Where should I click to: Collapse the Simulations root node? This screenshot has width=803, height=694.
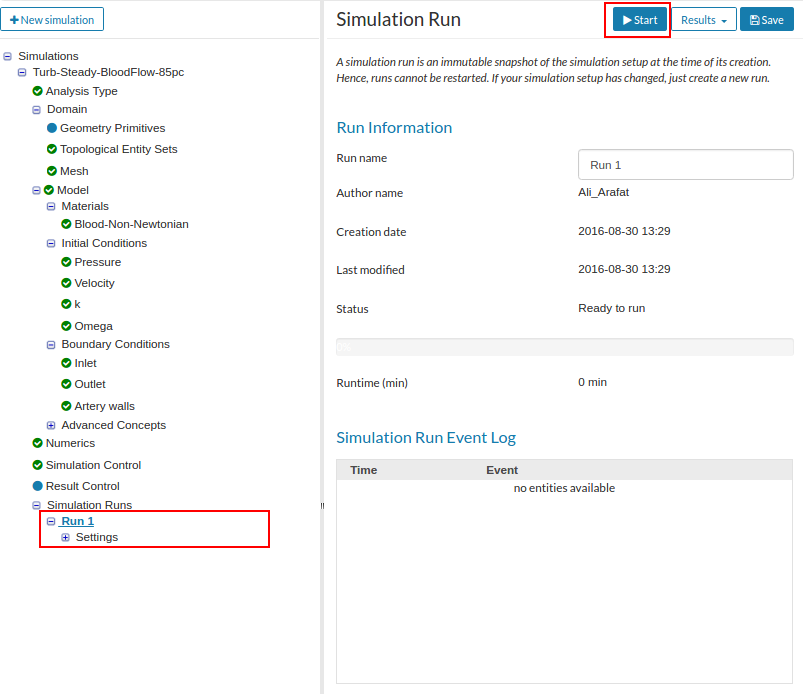coord(8,56)
